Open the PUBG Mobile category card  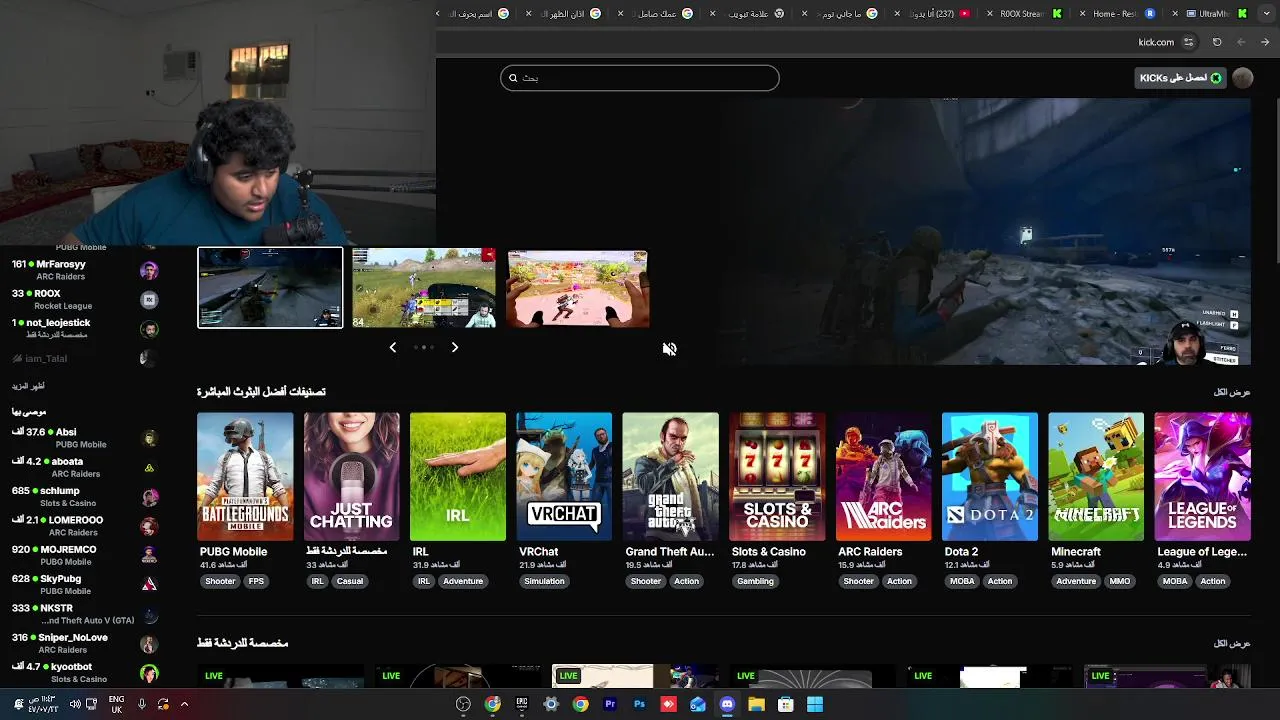[x=245, y=477]
